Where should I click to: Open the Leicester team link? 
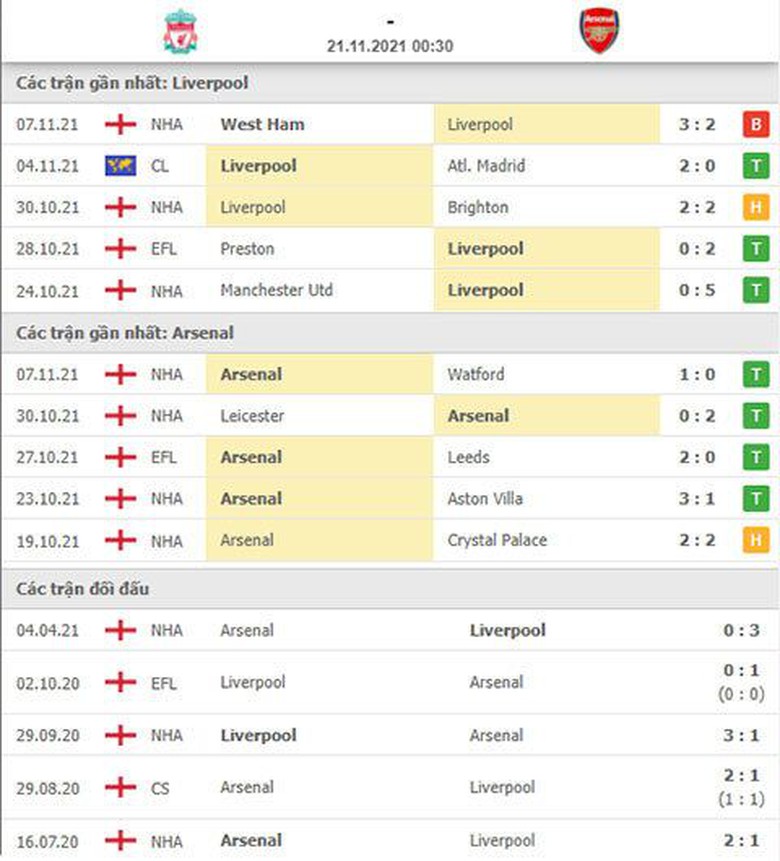[252, 416]
